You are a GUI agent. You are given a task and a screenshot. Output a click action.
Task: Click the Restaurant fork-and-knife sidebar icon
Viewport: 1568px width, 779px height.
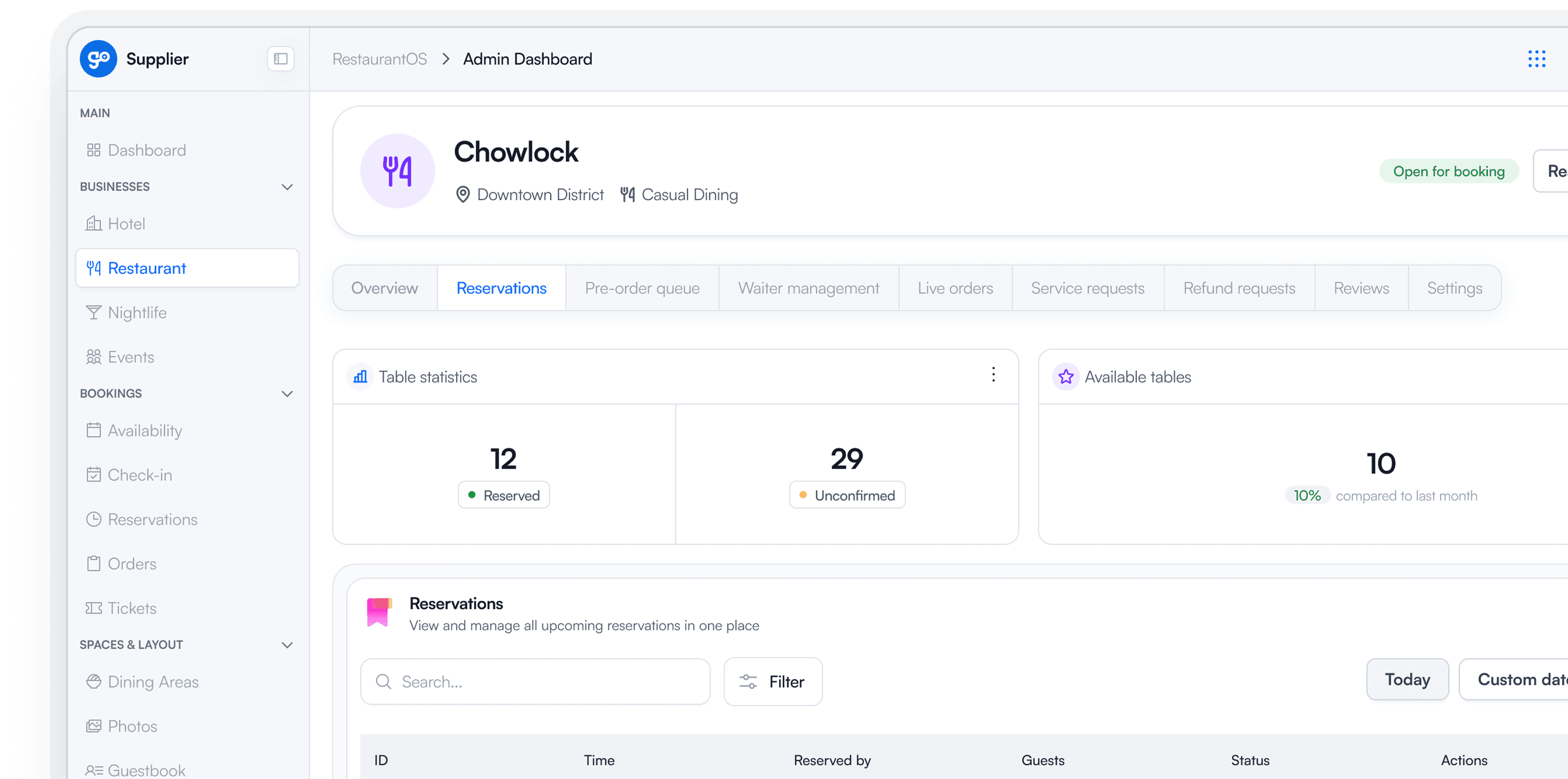[94, 268]
